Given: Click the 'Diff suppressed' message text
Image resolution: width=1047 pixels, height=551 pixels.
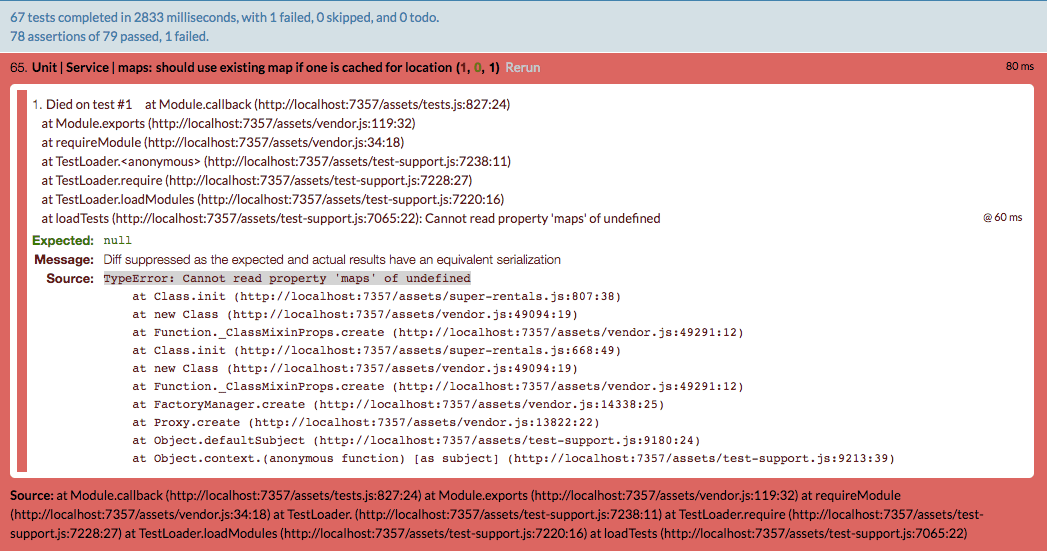Looking at the screenshot, I should [x=332, y=259].
